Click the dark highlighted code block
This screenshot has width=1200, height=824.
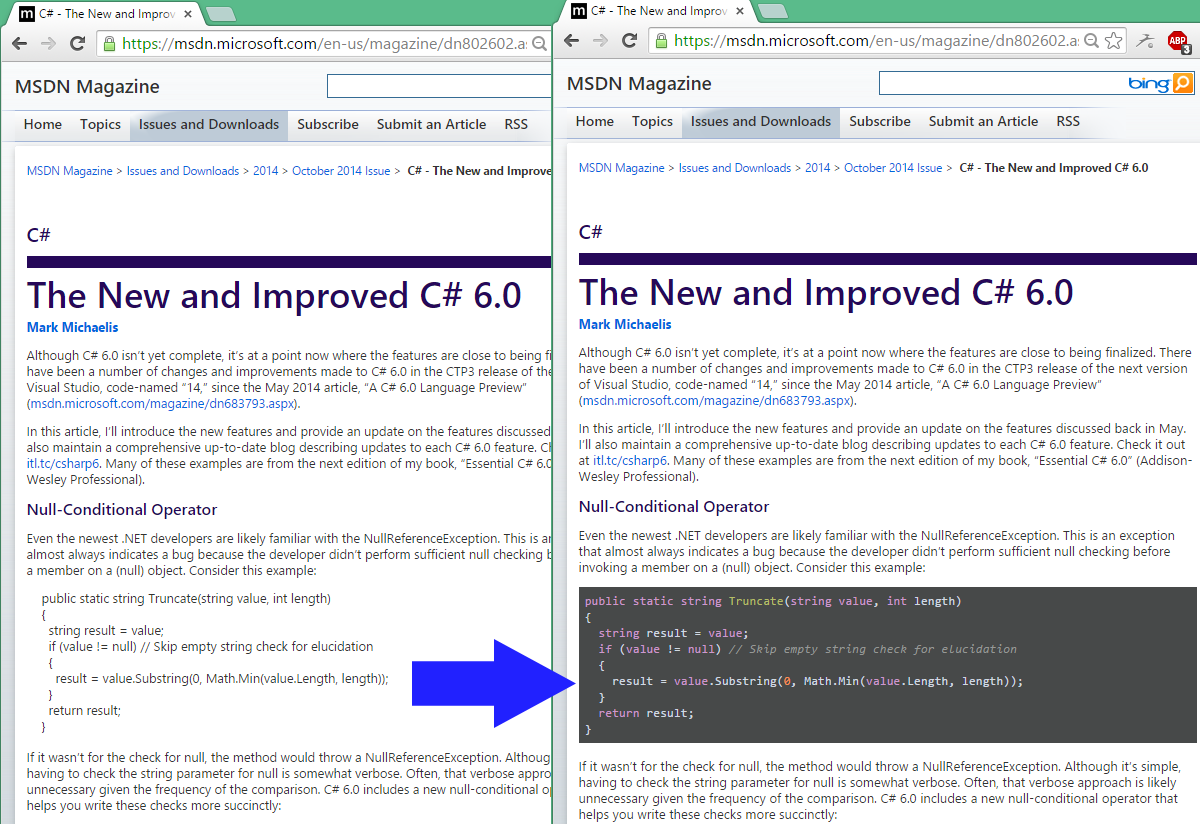887,665
